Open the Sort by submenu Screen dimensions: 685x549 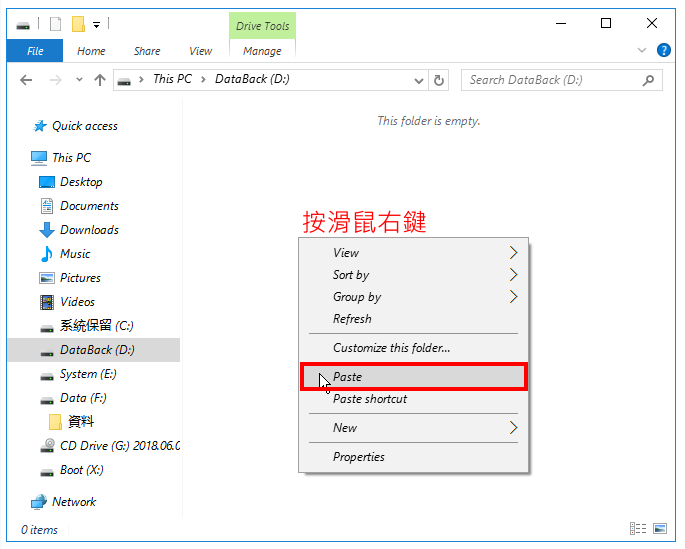[x=413, y=275]
